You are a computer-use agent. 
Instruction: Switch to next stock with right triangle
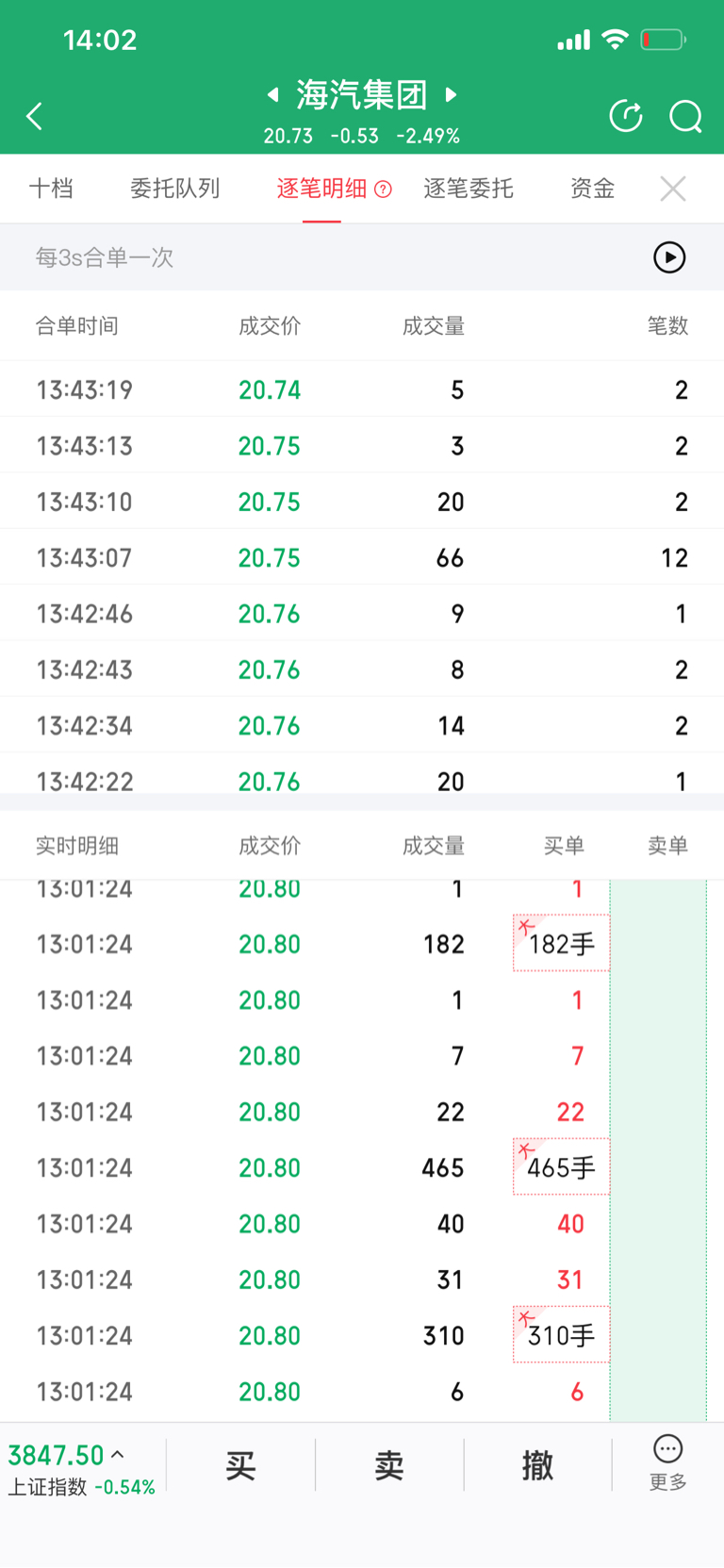click(x=451, y=94)
